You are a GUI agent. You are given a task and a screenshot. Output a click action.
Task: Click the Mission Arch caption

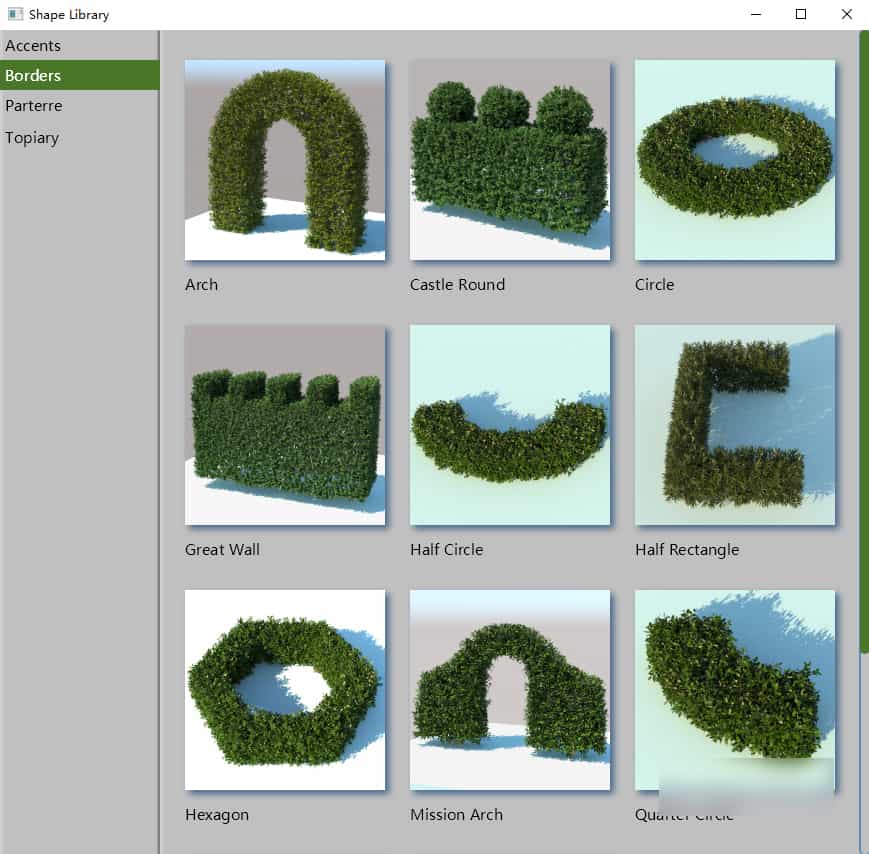(456, 815)
